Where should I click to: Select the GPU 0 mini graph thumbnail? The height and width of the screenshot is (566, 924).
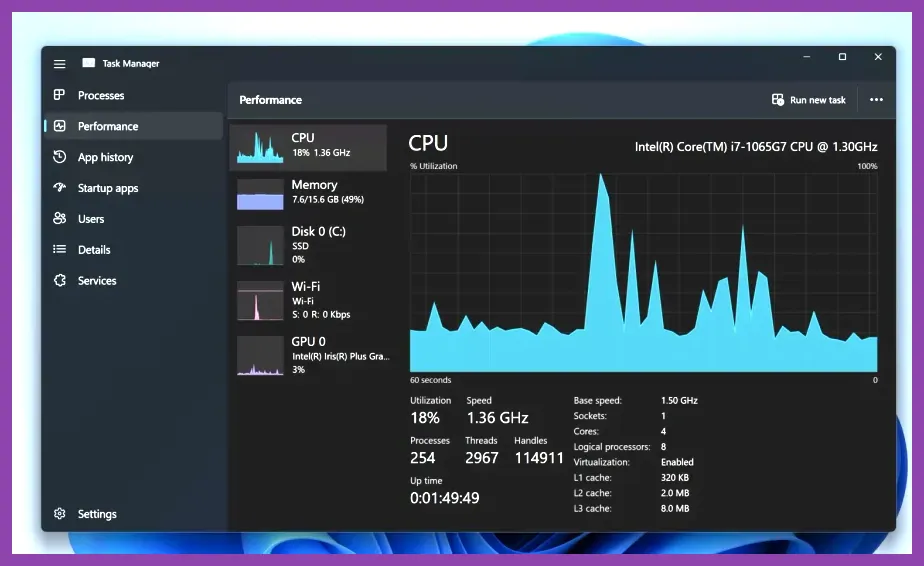click(x=260, y=356)
